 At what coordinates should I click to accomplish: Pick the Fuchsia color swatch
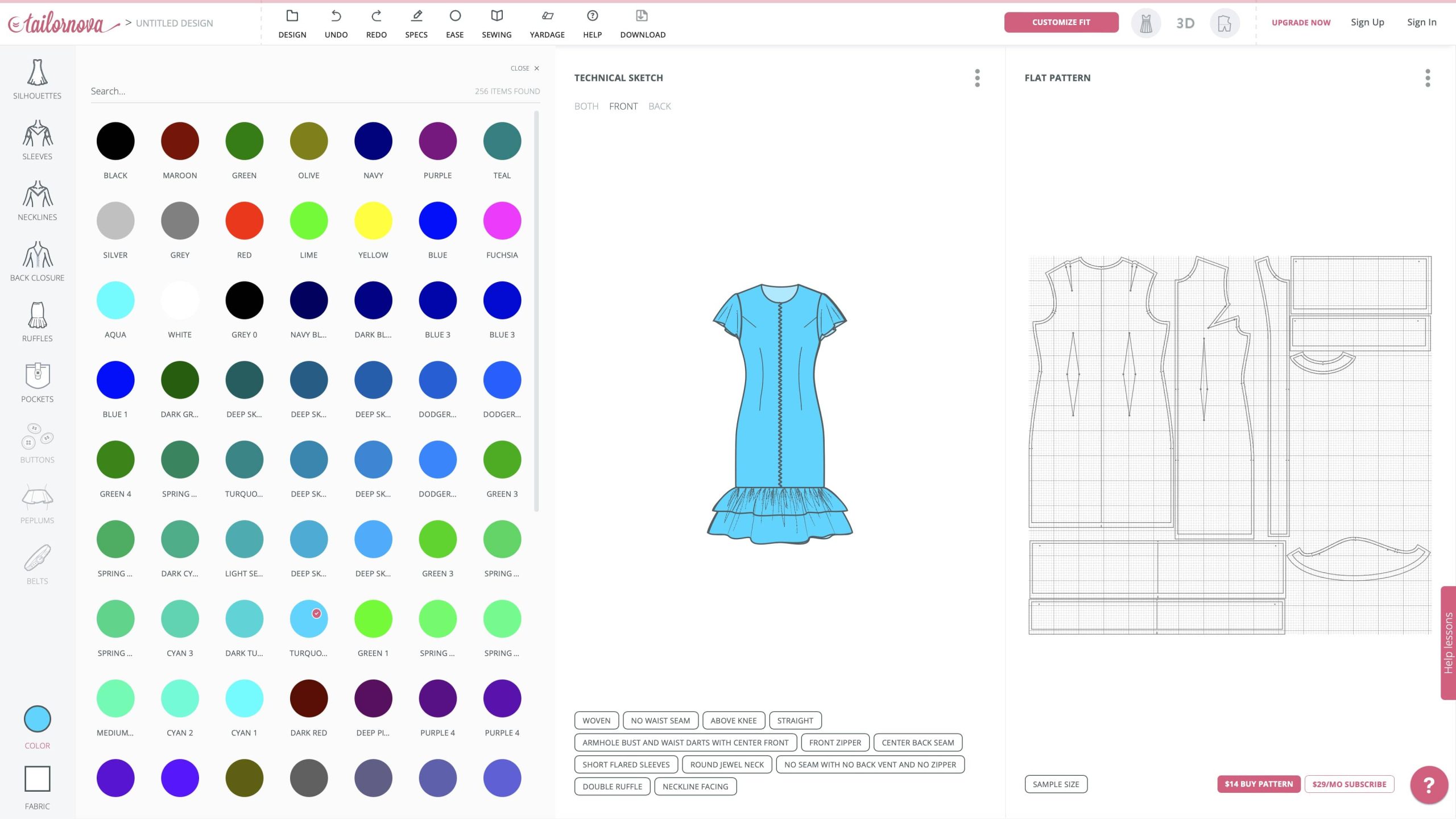[502, 221]
